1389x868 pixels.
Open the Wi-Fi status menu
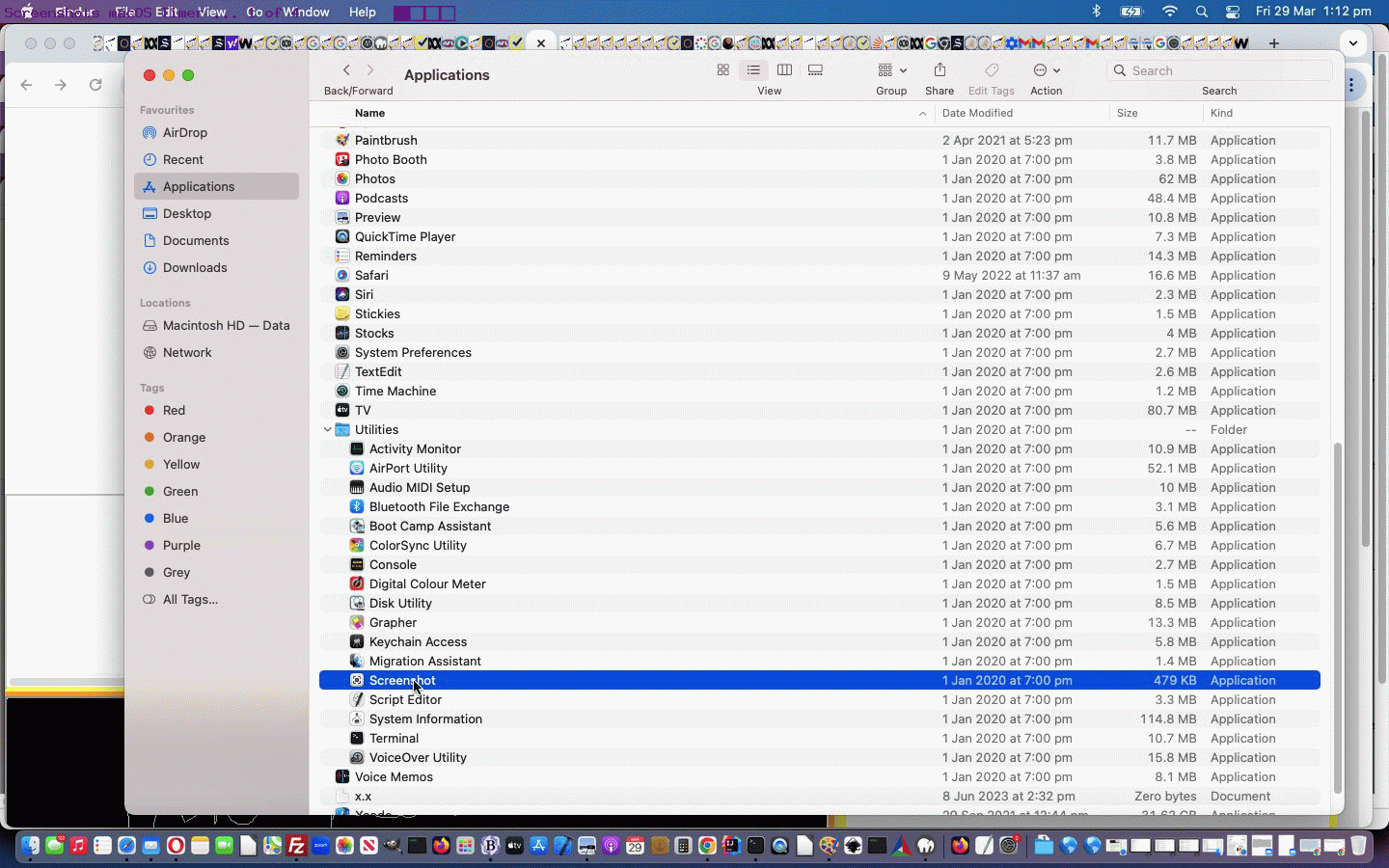click(x=1170, y=12)
